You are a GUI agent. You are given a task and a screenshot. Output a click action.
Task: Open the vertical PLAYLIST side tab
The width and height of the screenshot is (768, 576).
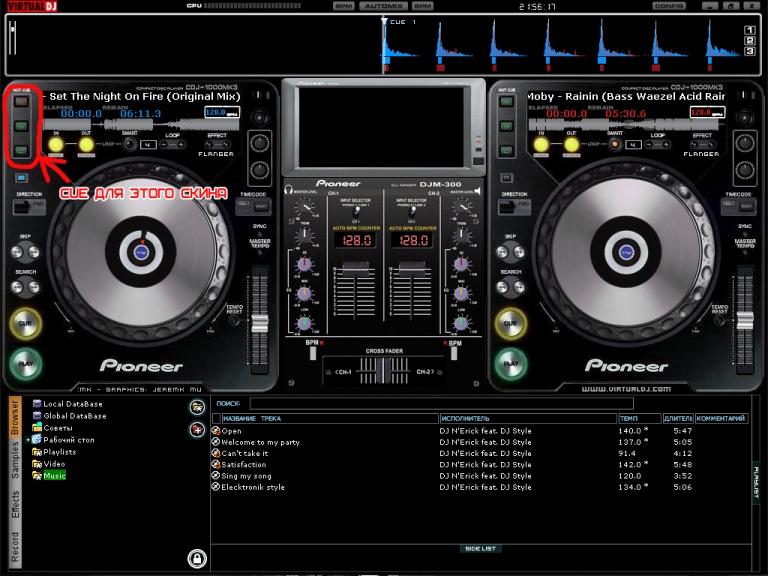pos(756,482)
